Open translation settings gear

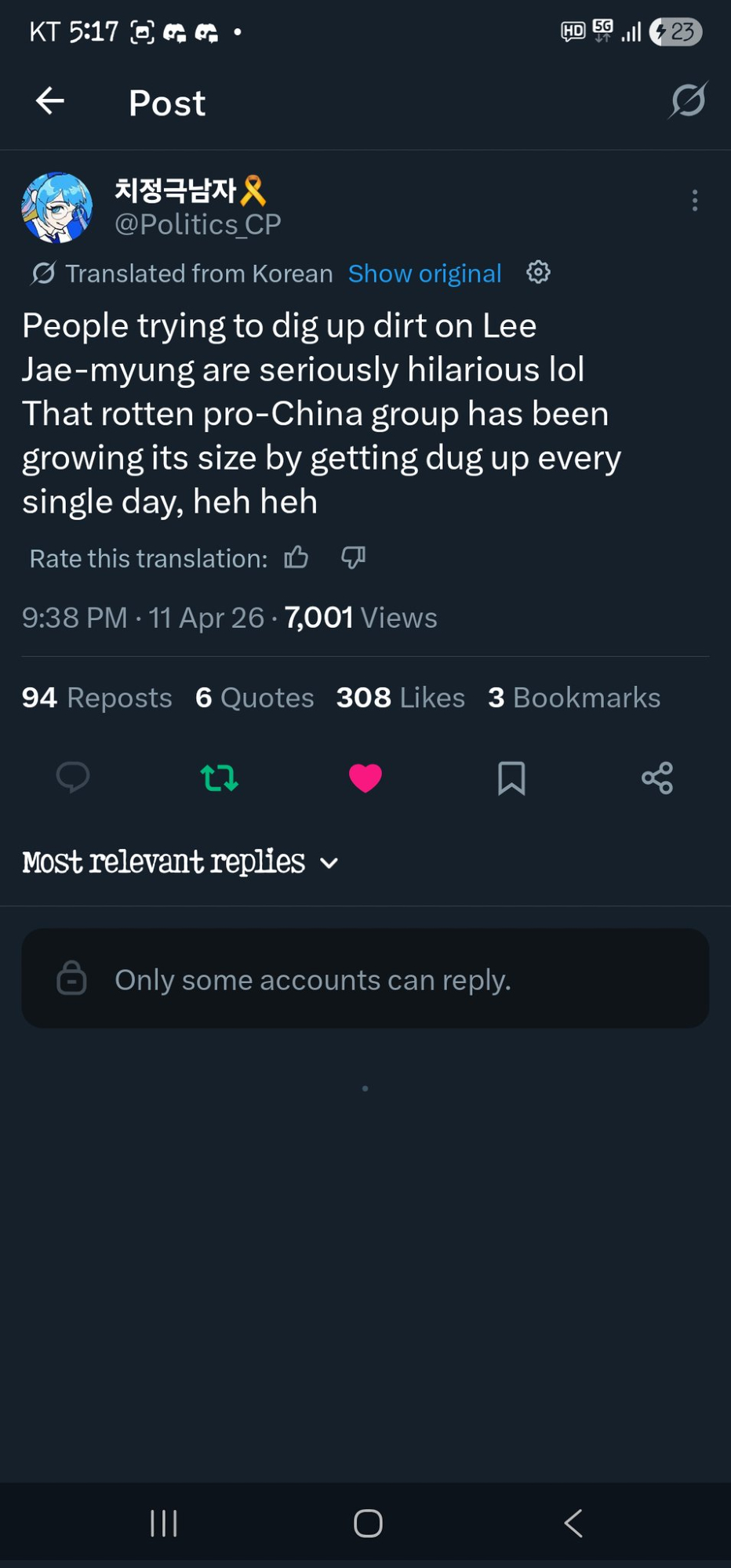click(x=538, y=273)
